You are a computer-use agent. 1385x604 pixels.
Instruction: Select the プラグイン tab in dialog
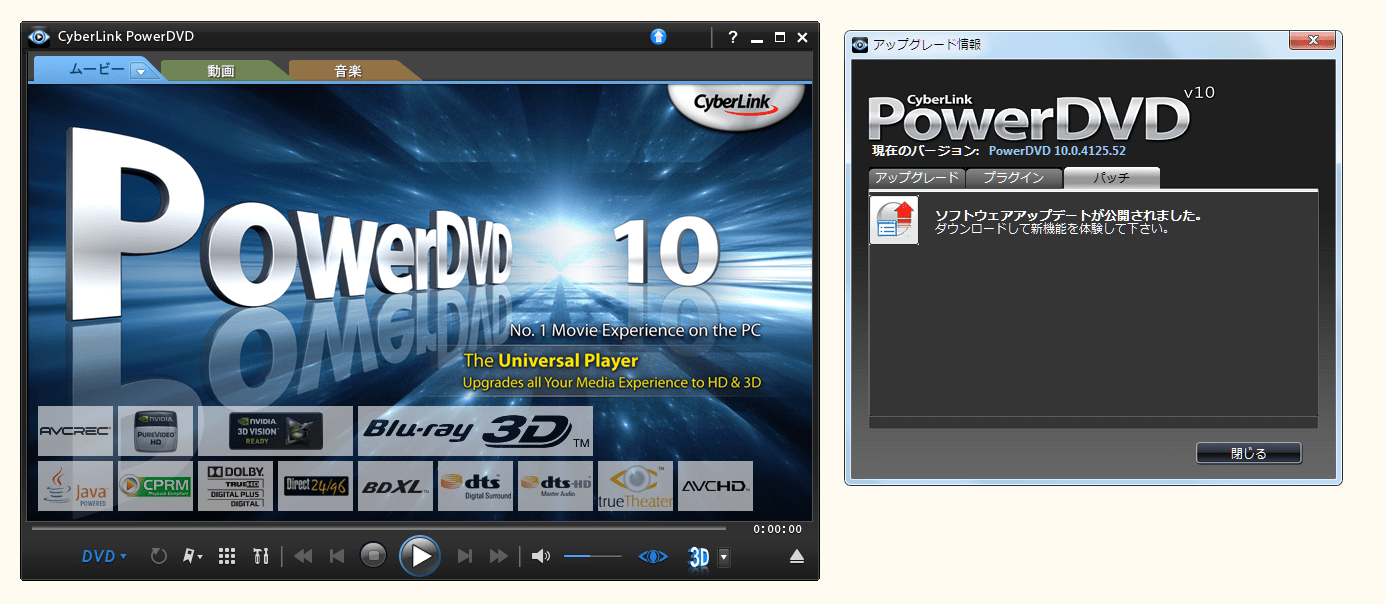[x=1013, y=178]
